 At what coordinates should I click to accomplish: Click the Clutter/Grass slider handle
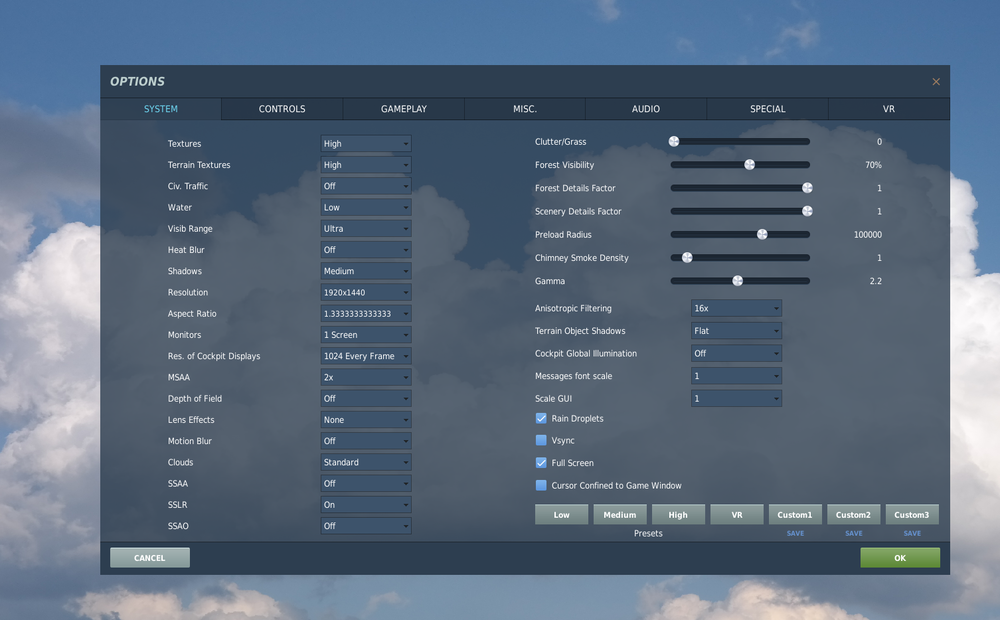(x=674, y=142)
